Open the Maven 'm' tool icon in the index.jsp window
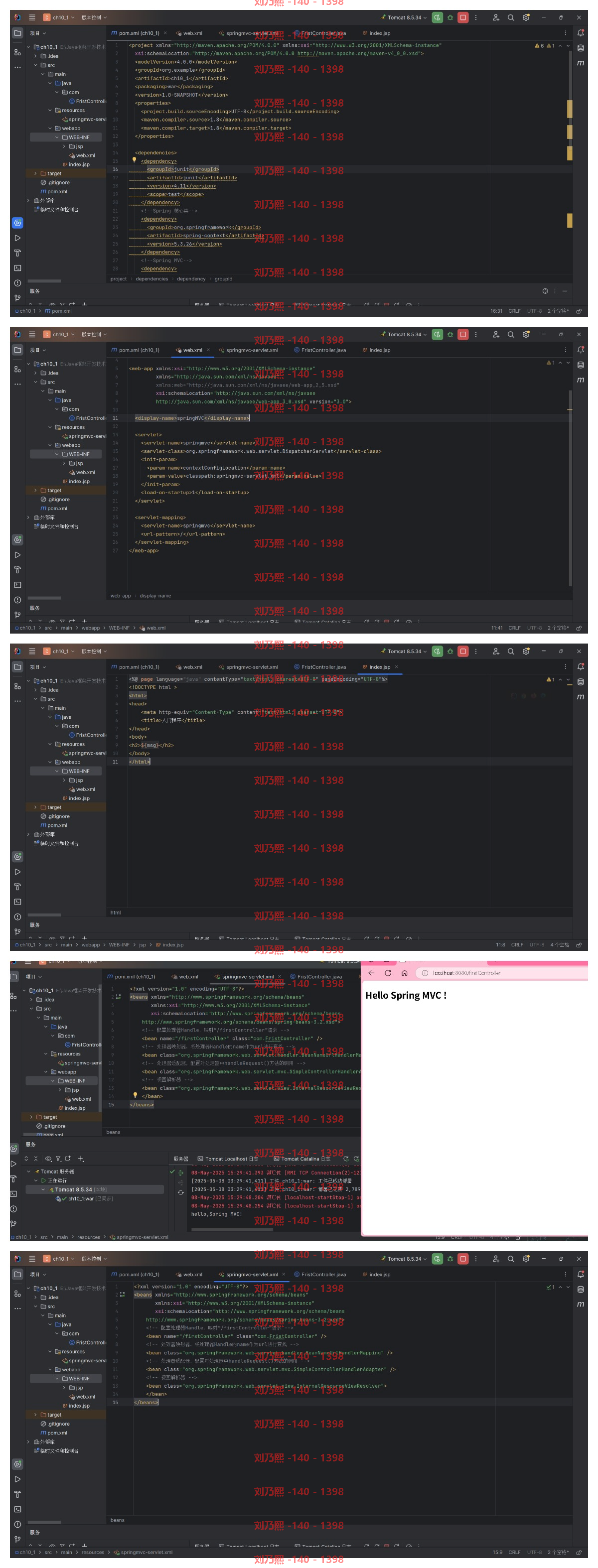This screenshot has width=598, height=1568. pos(581,697)
